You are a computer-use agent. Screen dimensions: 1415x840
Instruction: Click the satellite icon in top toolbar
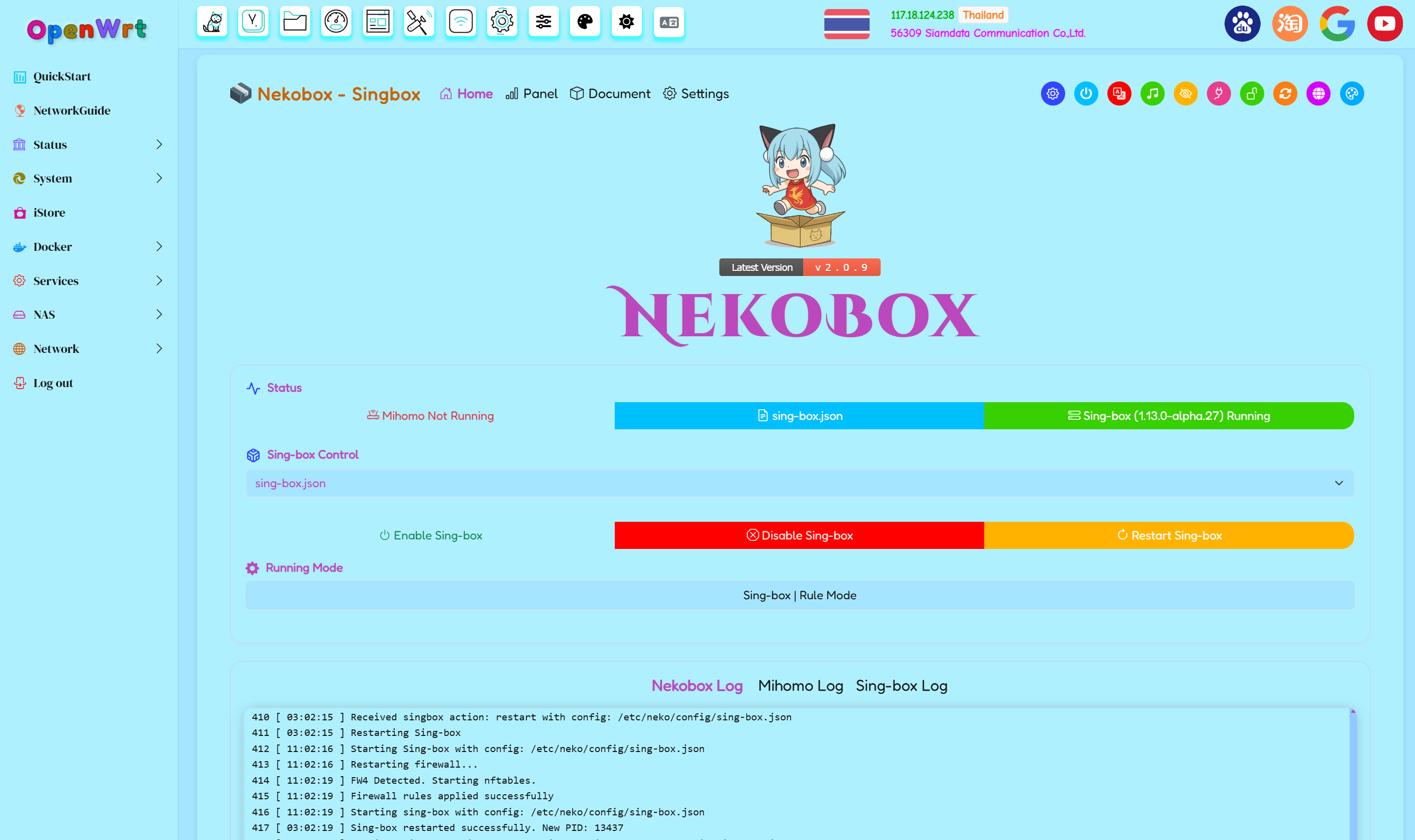419,22
